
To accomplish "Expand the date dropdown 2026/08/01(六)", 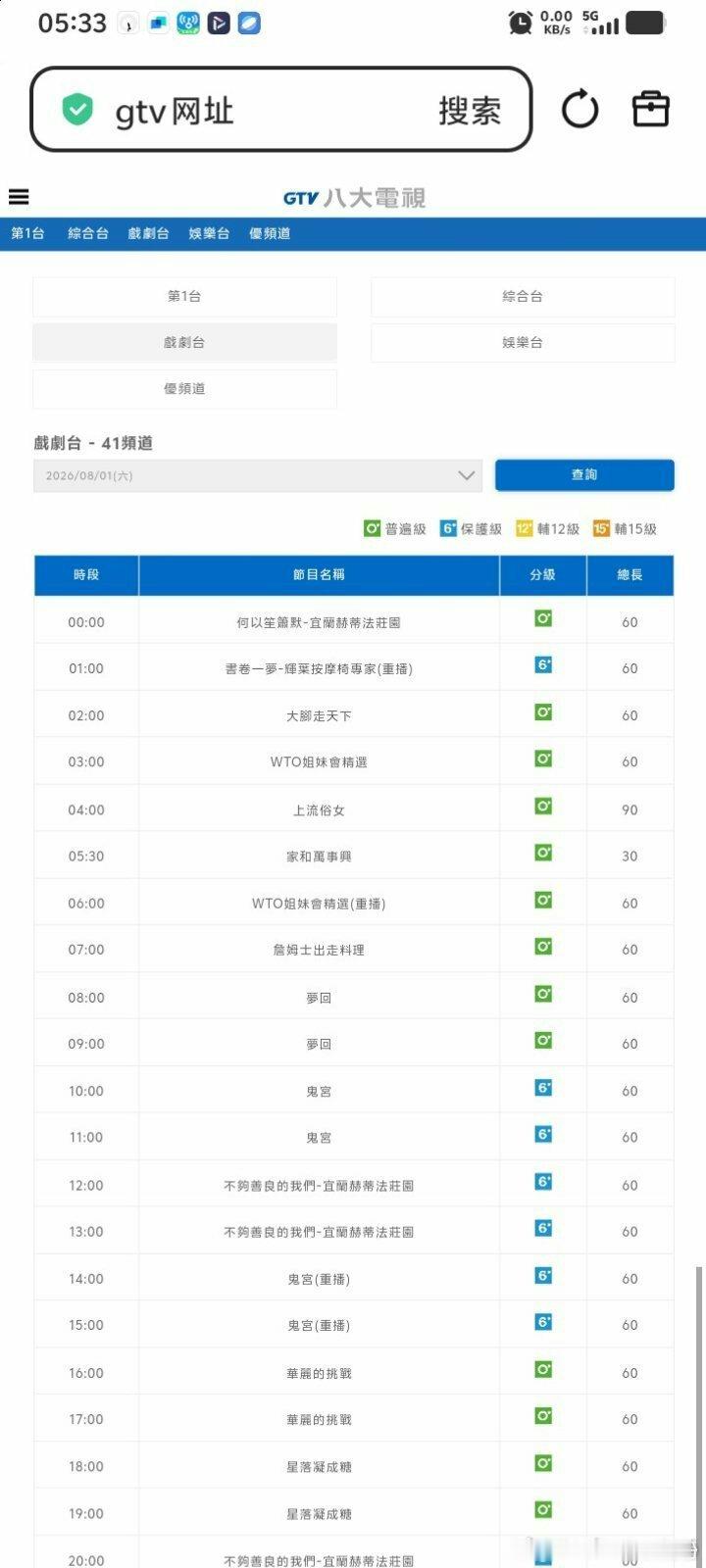I will click(x=258, y=475).
